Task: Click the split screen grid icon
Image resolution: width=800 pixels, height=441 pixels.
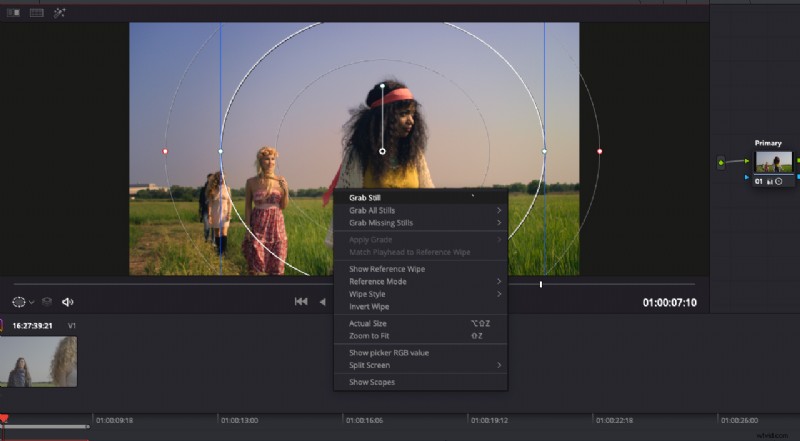Action: coord(37,13)
